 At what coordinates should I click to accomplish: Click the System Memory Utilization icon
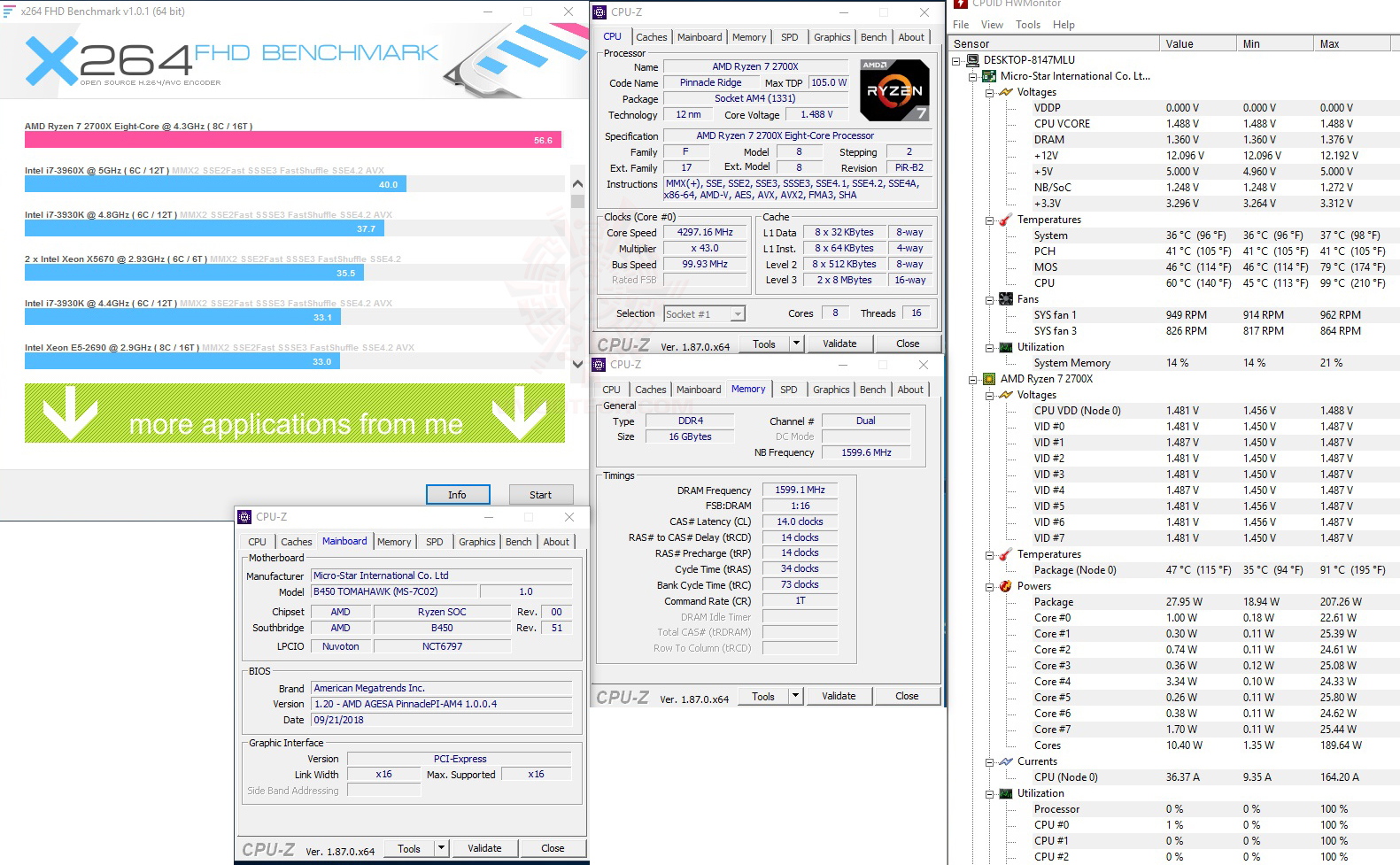(x=1006, y=347)
